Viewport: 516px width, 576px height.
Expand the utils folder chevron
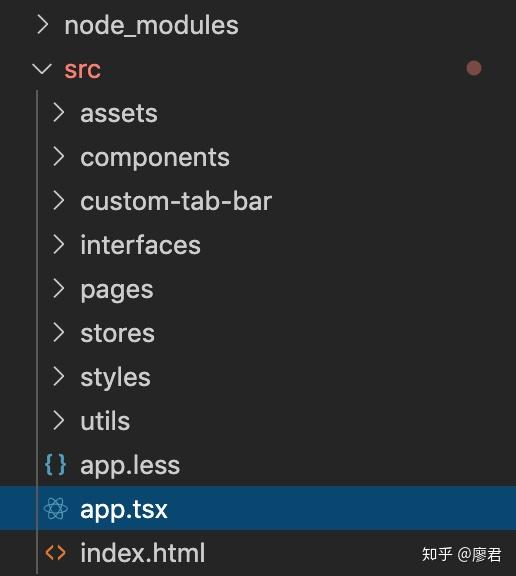pyautogui.click(x=59, y=420)
